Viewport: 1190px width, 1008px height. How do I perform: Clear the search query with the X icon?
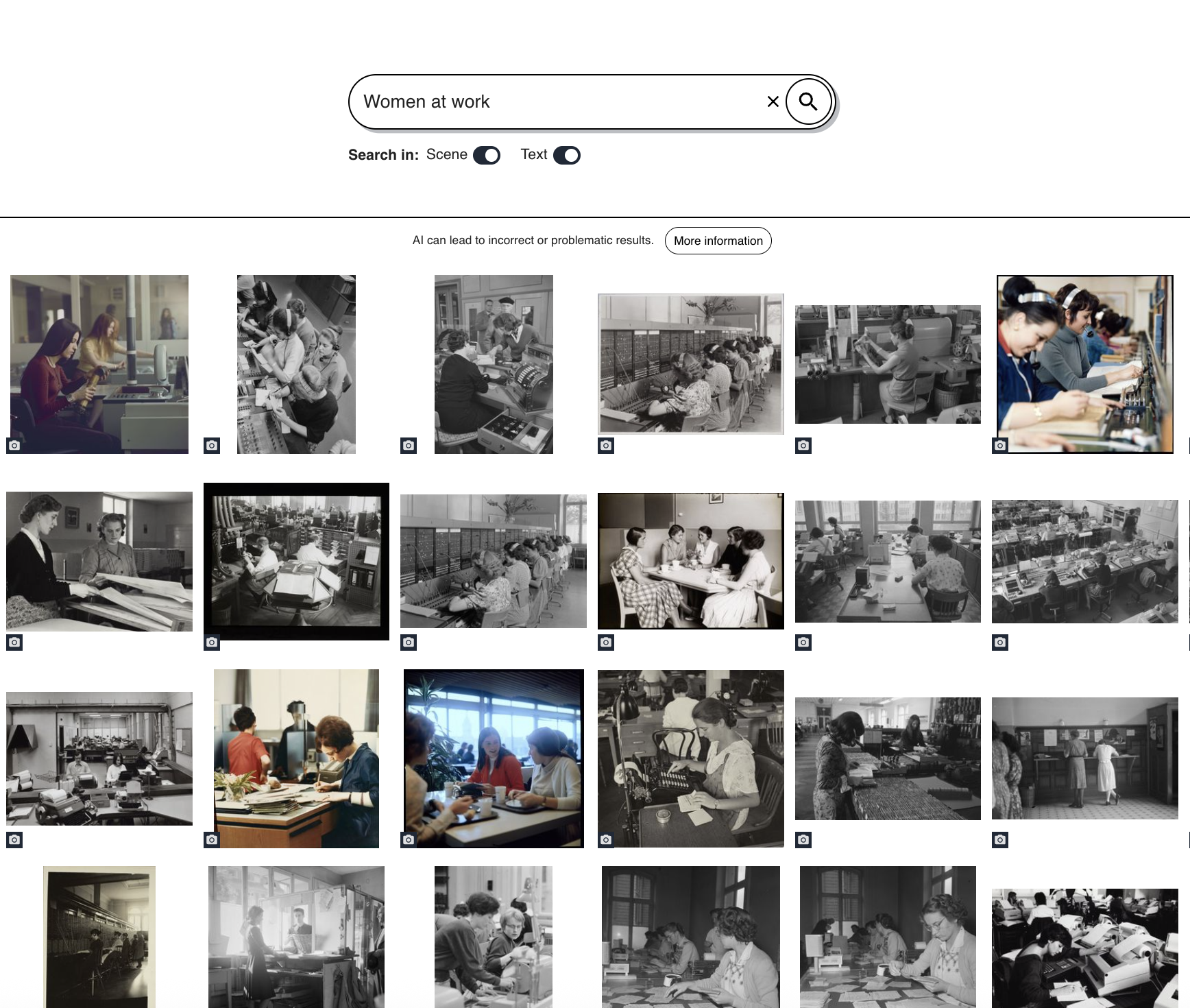[772, 101]
